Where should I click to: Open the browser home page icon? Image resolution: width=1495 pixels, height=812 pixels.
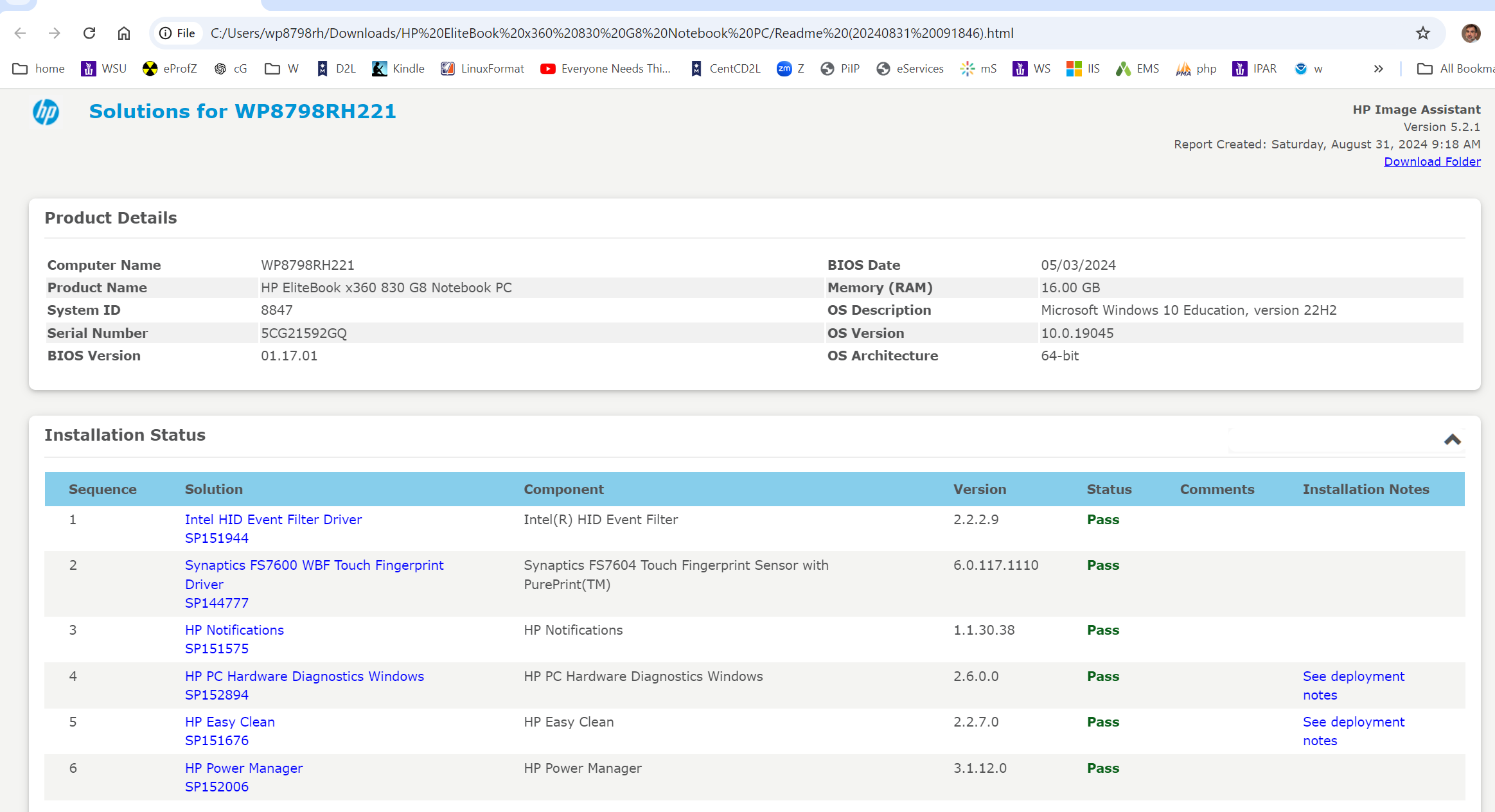124,33
